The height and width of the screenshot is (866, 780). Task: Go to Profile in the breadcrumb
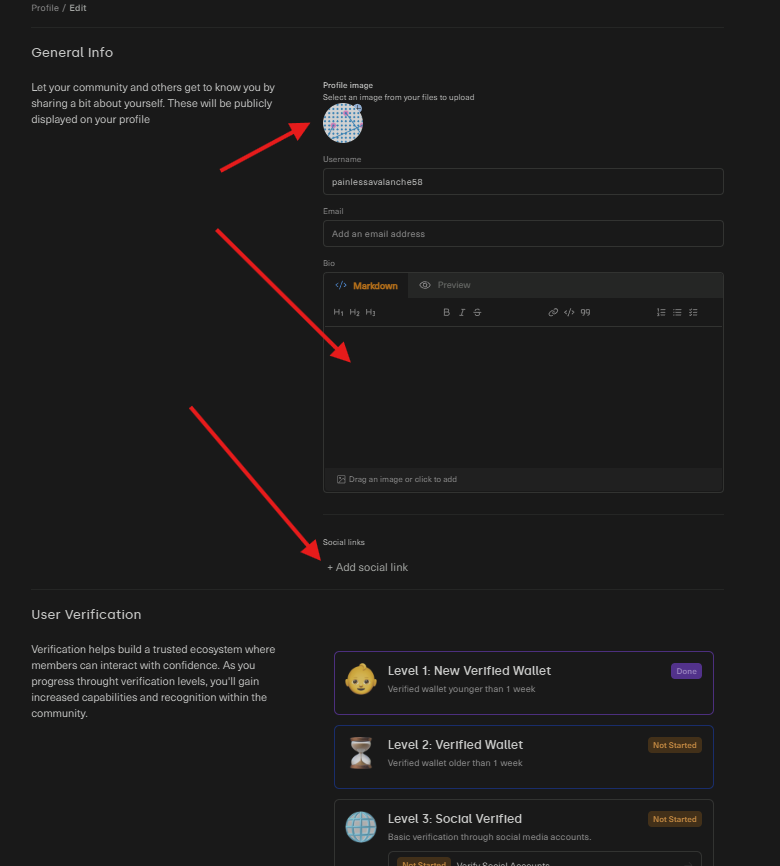45,8
